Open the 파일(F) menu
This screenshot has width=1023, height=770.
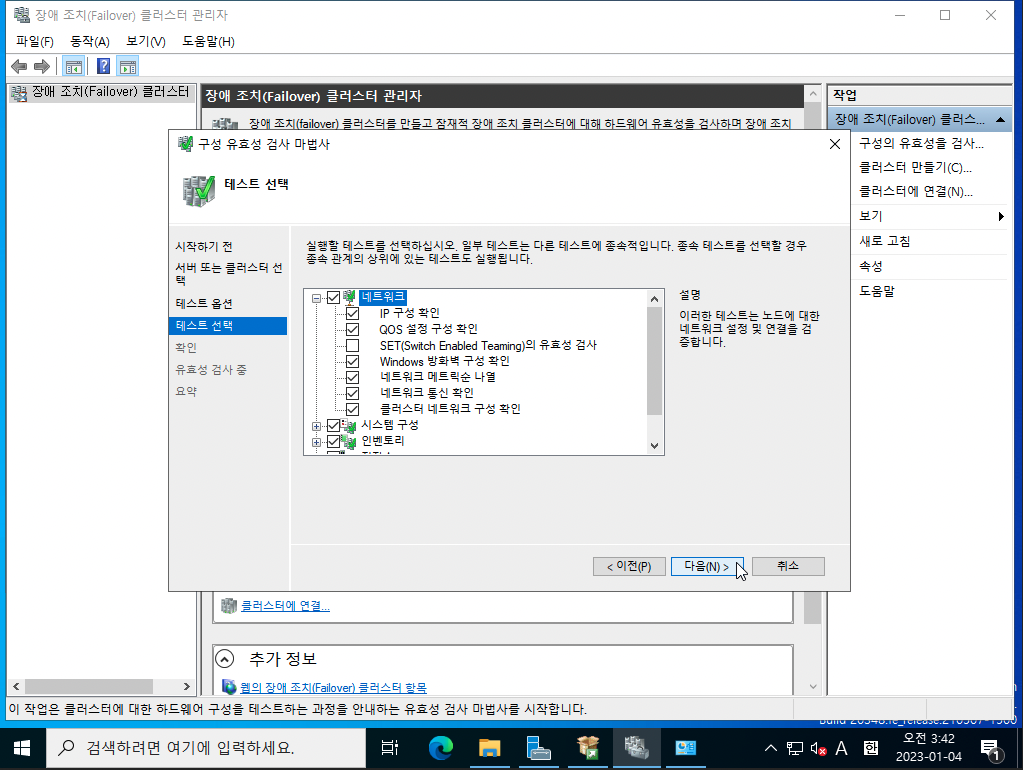click(35, 42)
